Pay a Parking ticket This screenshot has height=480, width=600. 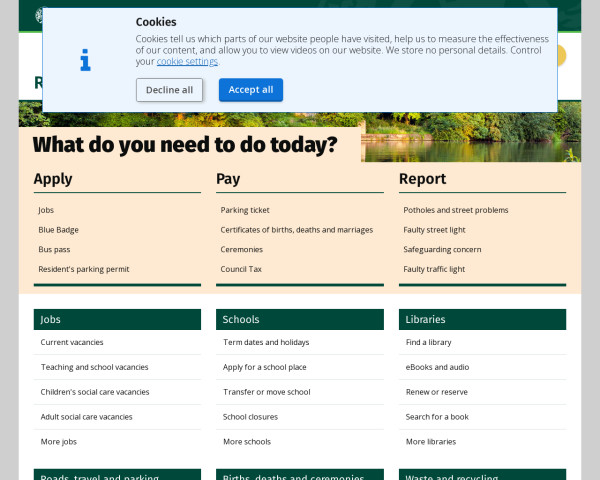pos(245,210)
